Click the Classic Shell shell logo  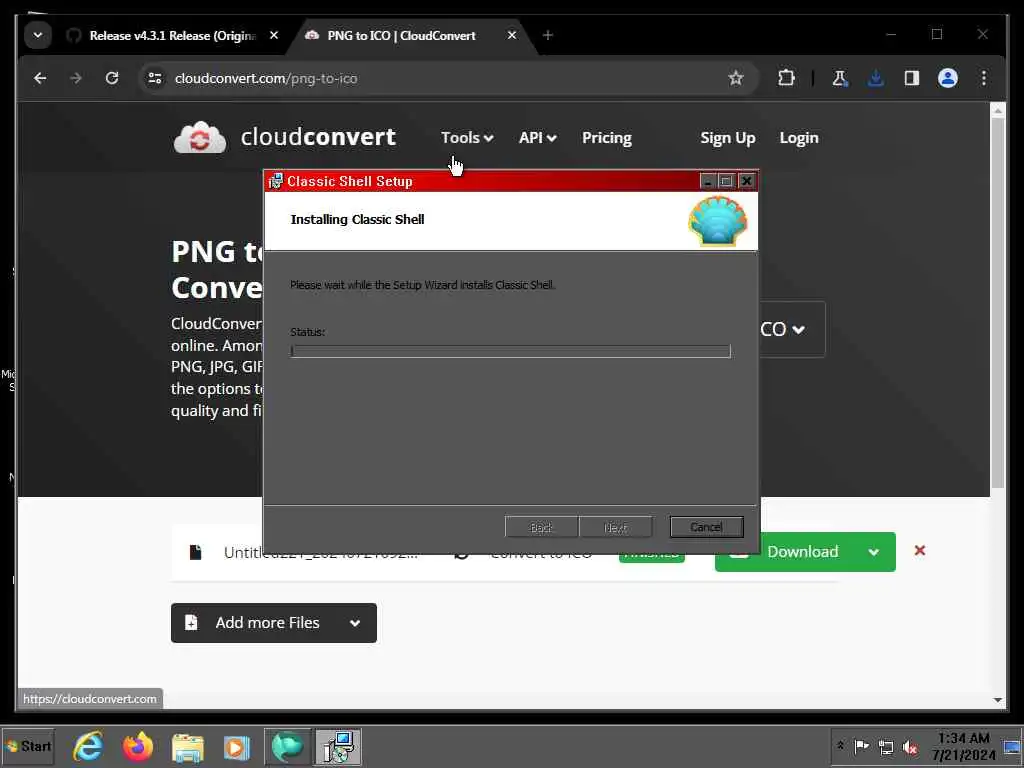(x=718, y=221)
